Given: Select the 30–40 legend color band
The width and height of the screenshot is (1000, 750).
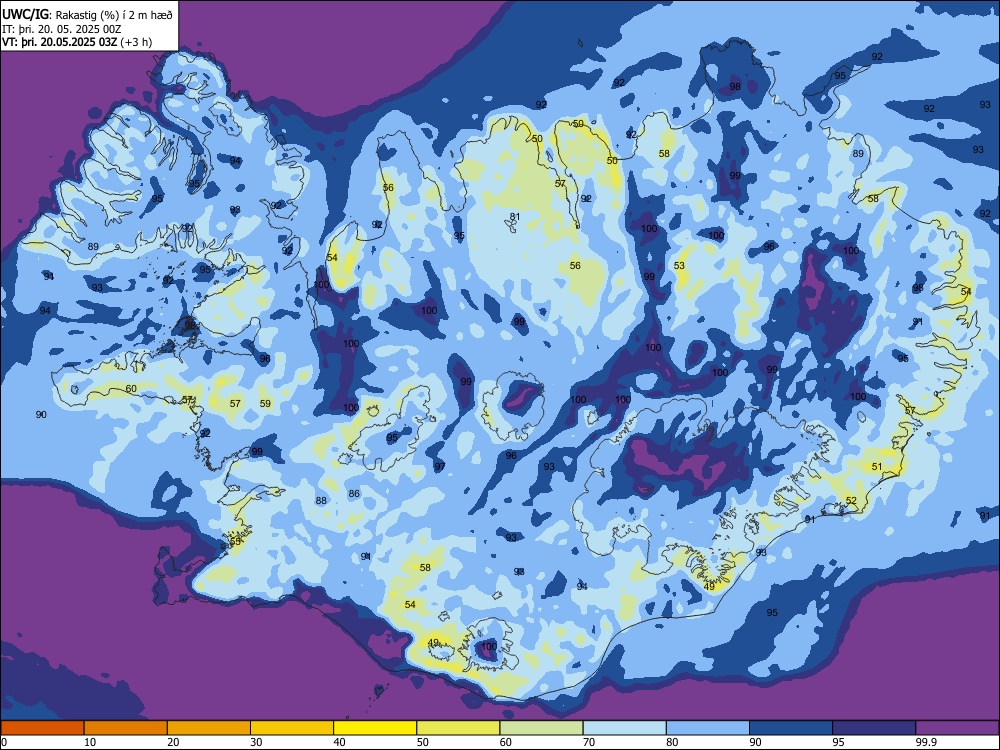Looking at the screenshot, I should tap(292, 728).
